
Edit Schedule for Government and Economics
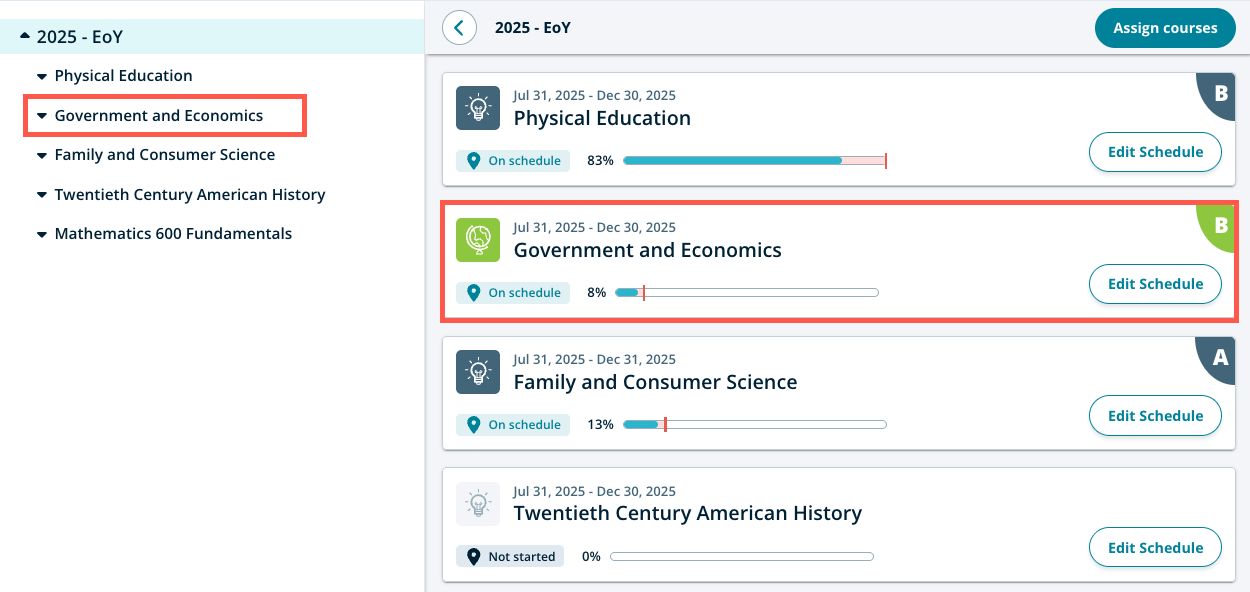1155,284
